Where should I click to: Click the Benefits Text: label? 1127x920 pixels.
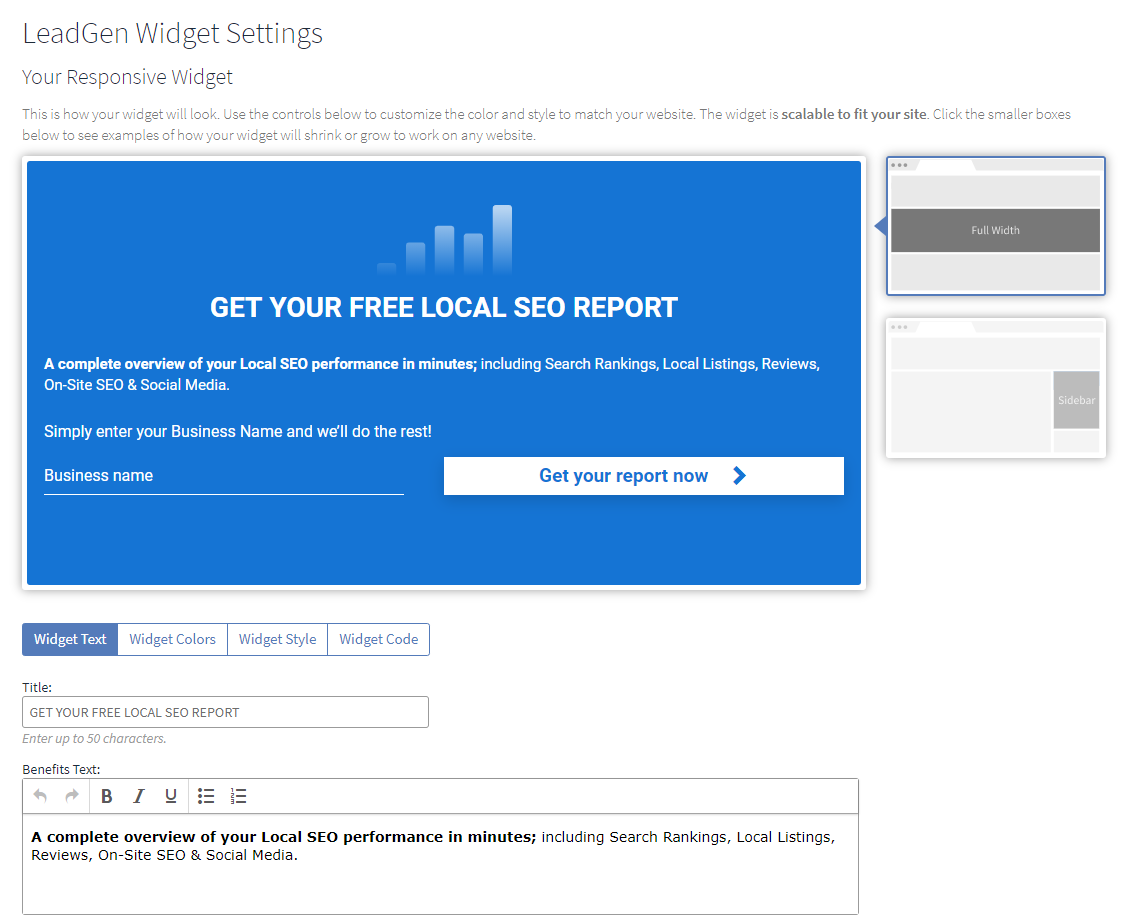[61, 769]
